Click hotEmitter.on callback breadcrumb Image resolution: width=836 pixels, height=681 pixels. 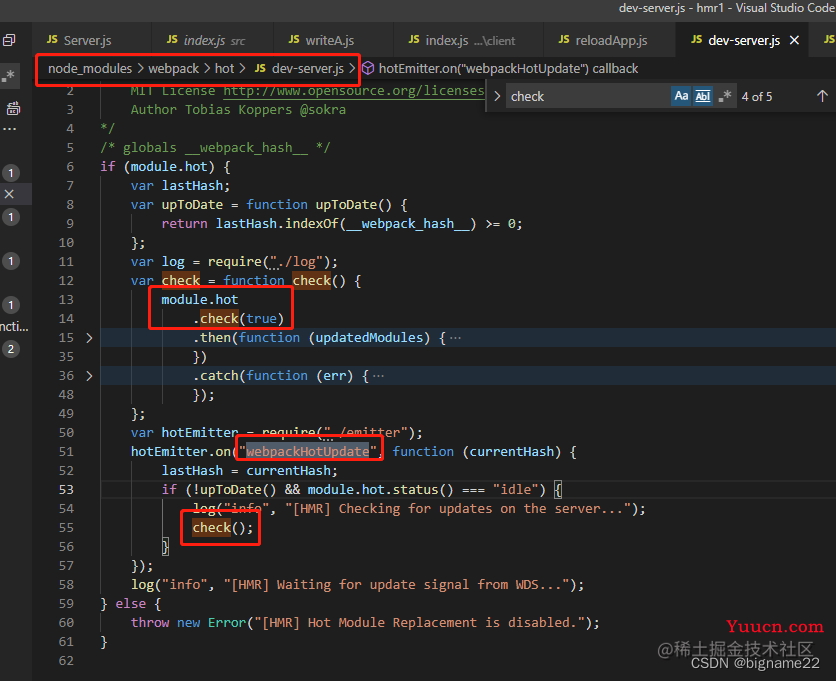click(x=508, y=69)
